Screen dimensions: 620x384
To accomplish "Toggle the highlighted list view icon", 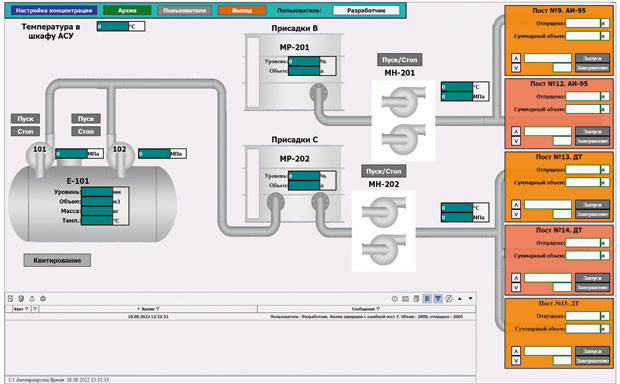I will click(427, 299).
